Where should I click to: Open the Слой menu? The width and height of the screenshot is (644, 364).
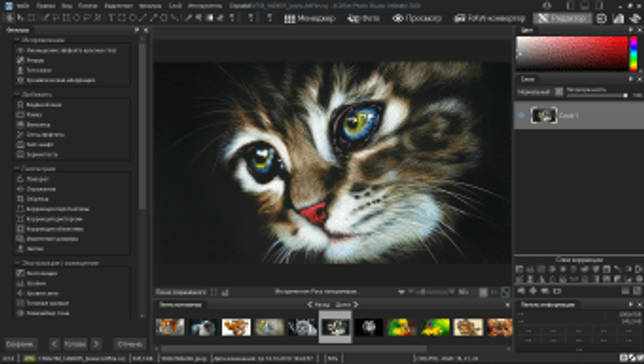[x=175, y=6]
